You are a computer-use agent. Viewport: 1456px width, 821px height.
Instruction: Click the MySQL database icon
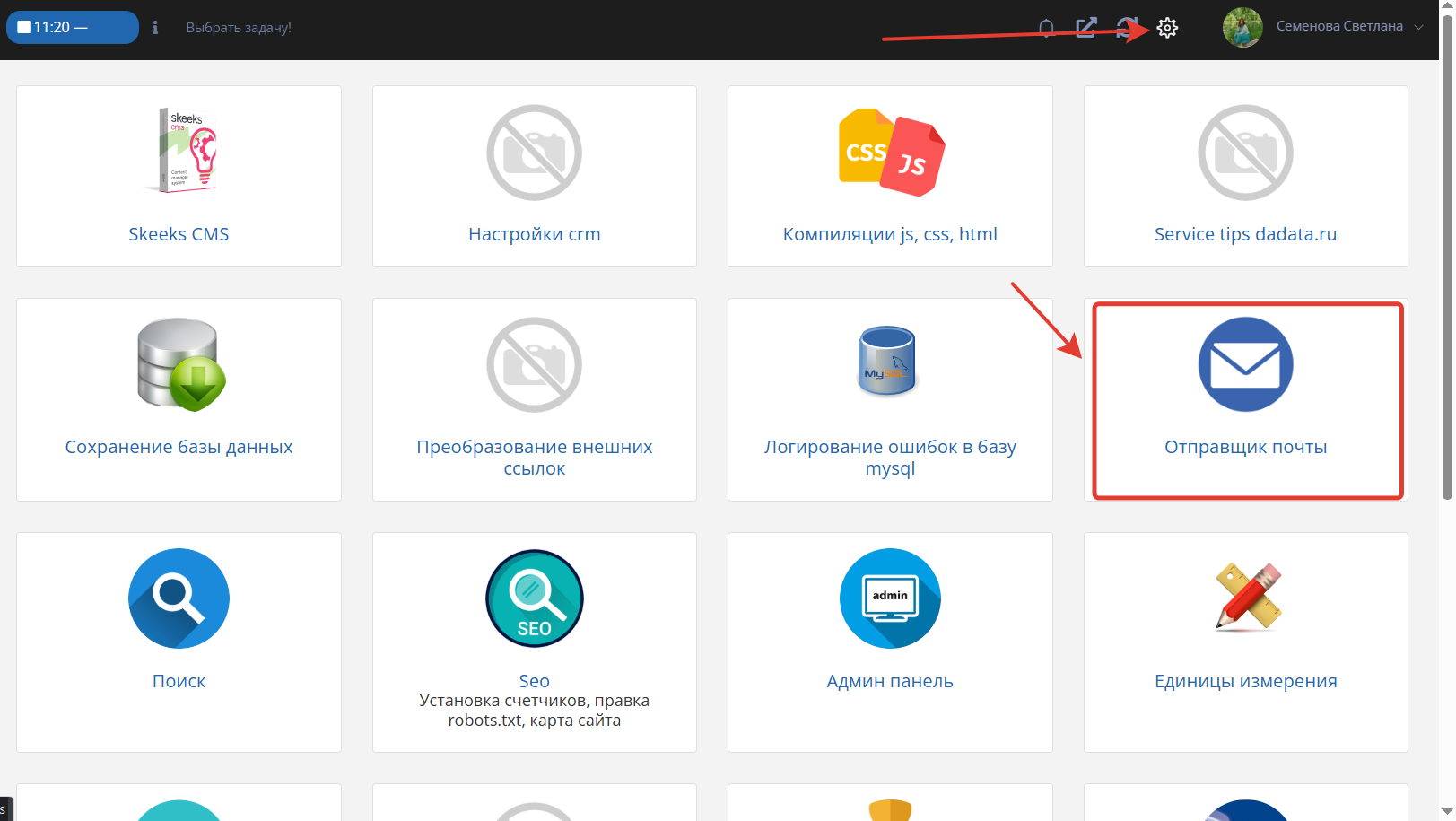[x=887, y=361]
